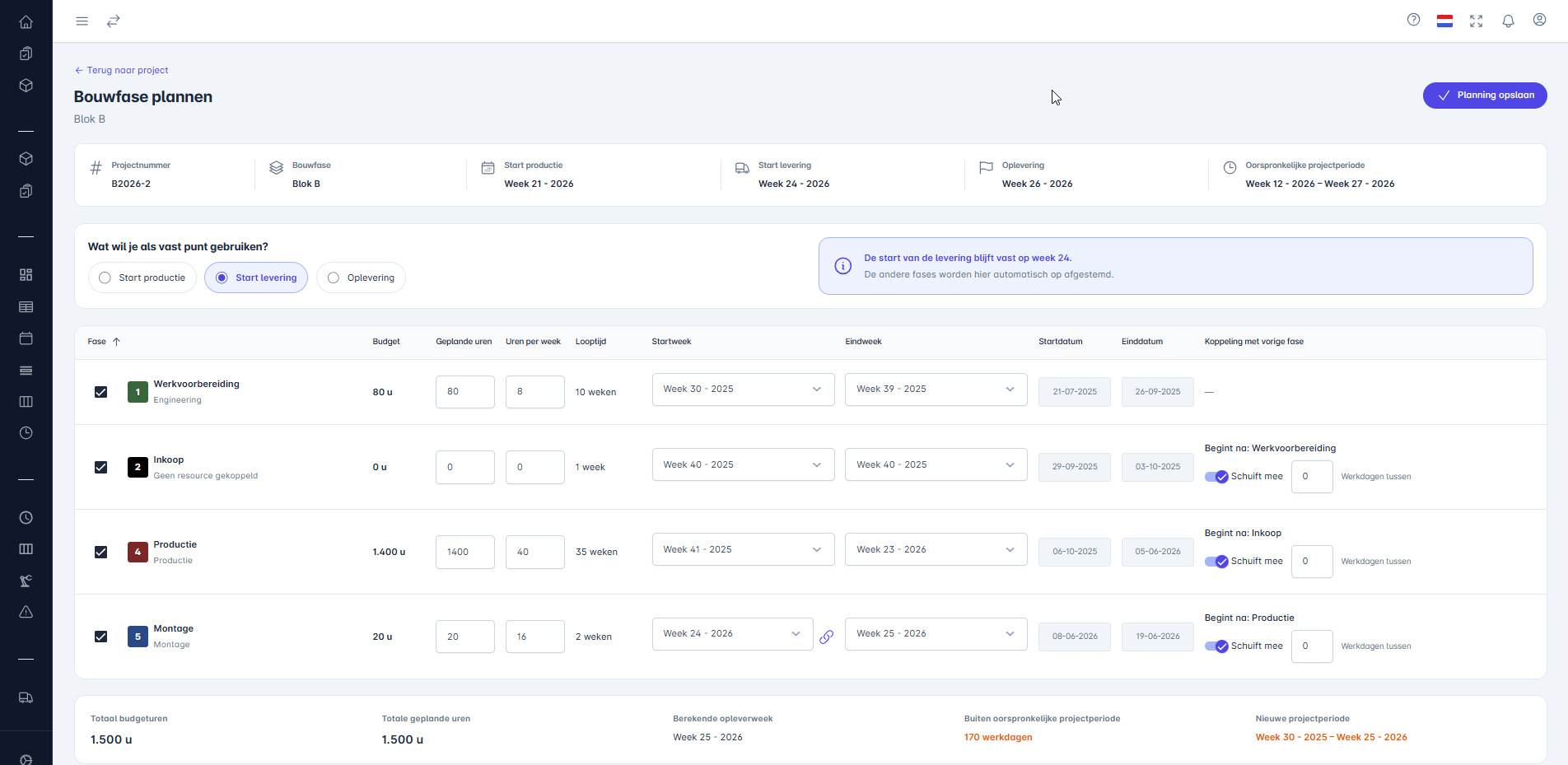Select the Start levering radio option
Viewport: 1568px width, 765px height.
coord(255,278)
